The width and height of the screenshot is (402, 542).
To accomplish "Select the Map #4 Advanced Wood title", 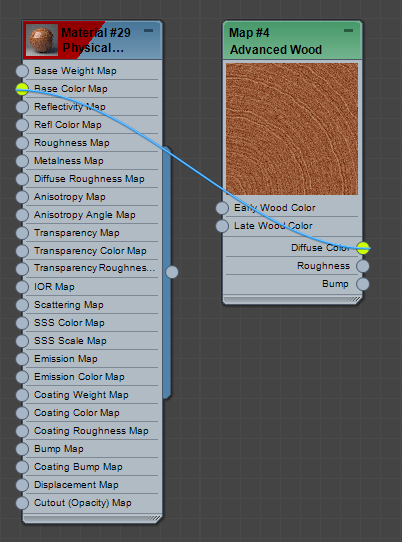I will [x=275, y=41].
